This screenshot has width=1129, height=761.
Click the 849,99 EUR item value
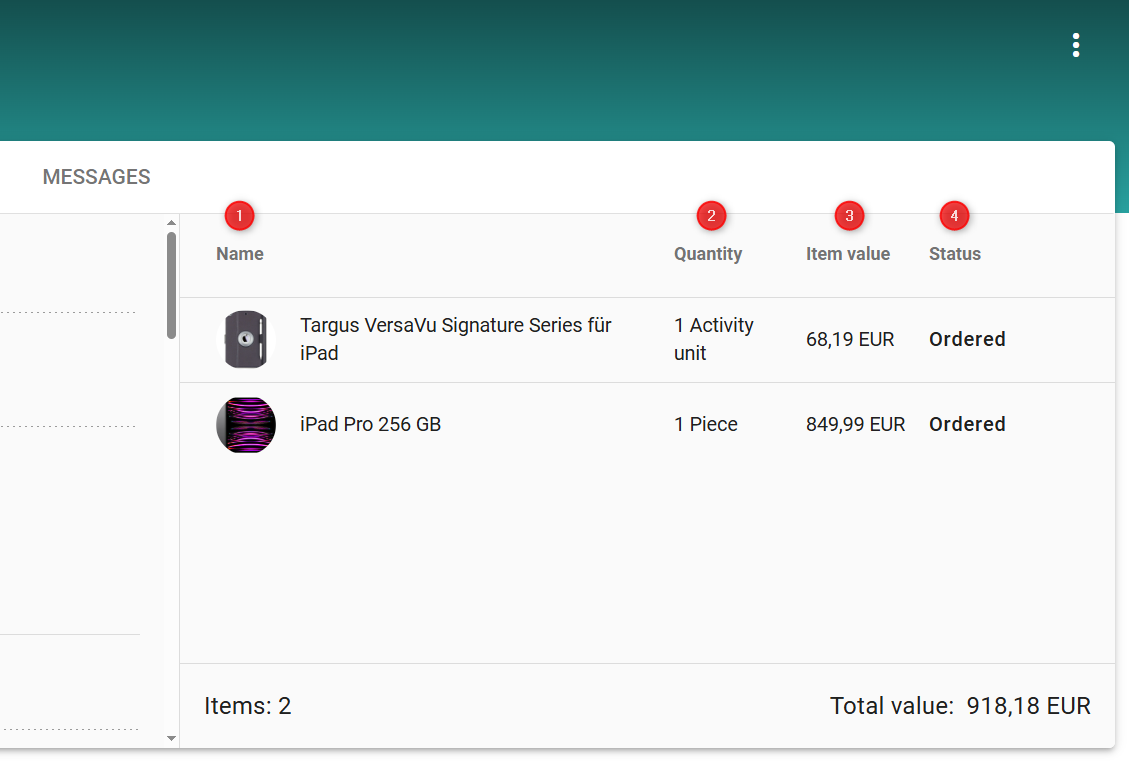coord(855,424)
